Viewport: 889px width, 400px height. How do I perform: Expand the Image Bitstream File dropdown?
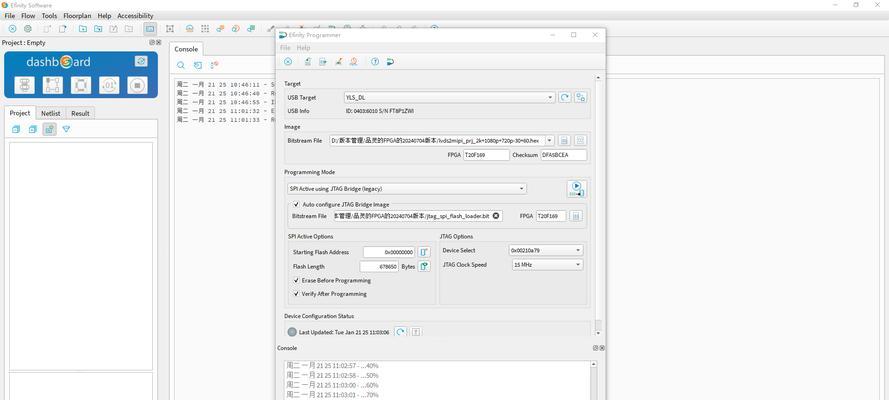[x=549, y=140]
